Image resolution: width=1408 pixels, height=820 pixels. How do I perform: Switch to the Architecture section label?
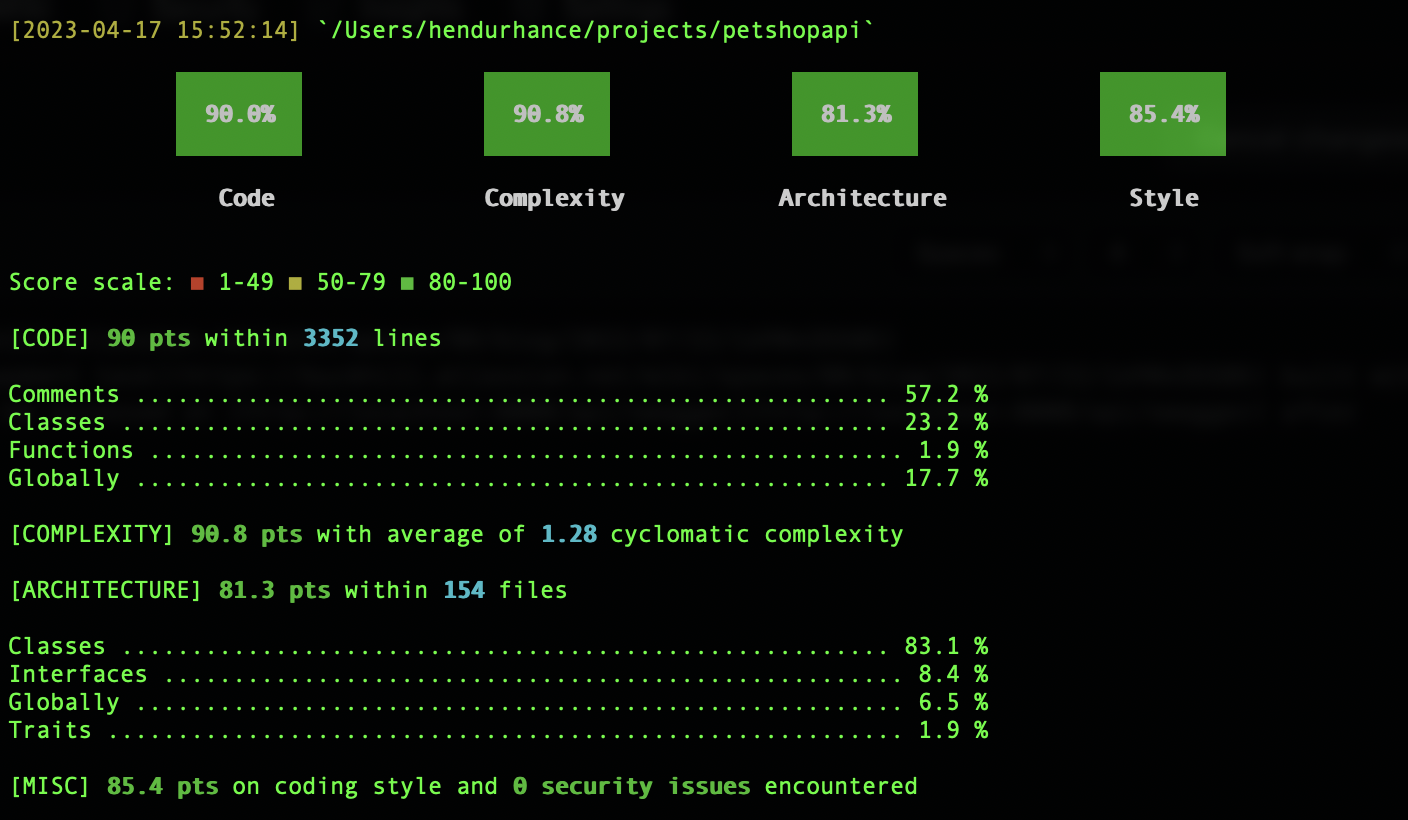pyautogui.click(x=862, y=197)
